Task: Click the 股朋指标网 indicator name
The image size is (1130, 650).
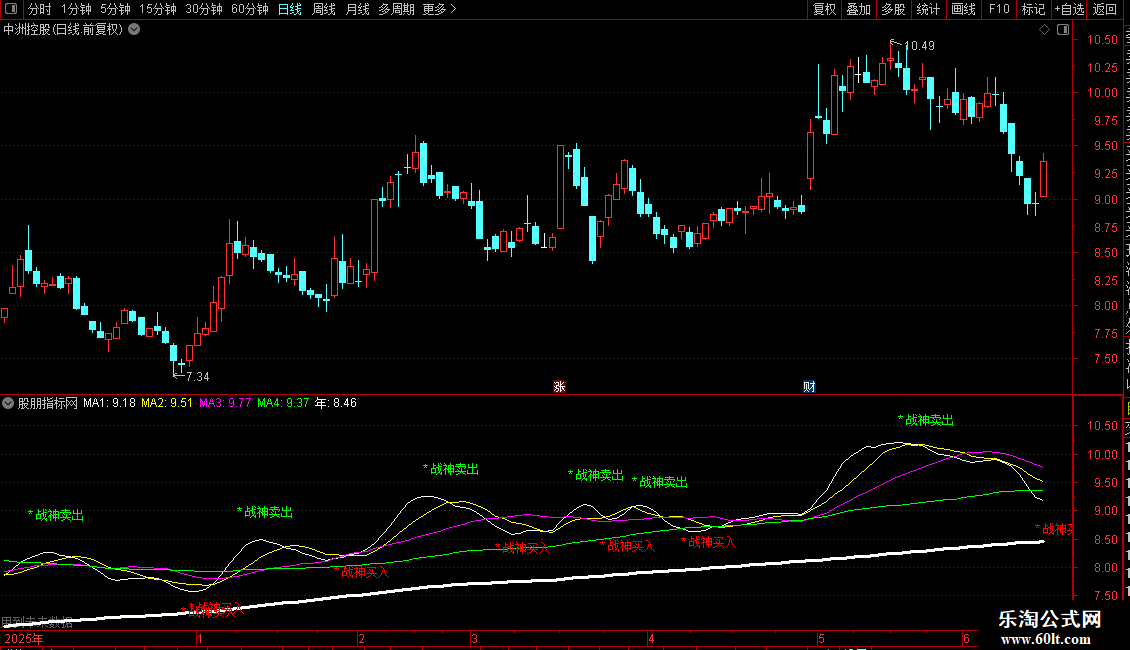Action: point(48,403)
